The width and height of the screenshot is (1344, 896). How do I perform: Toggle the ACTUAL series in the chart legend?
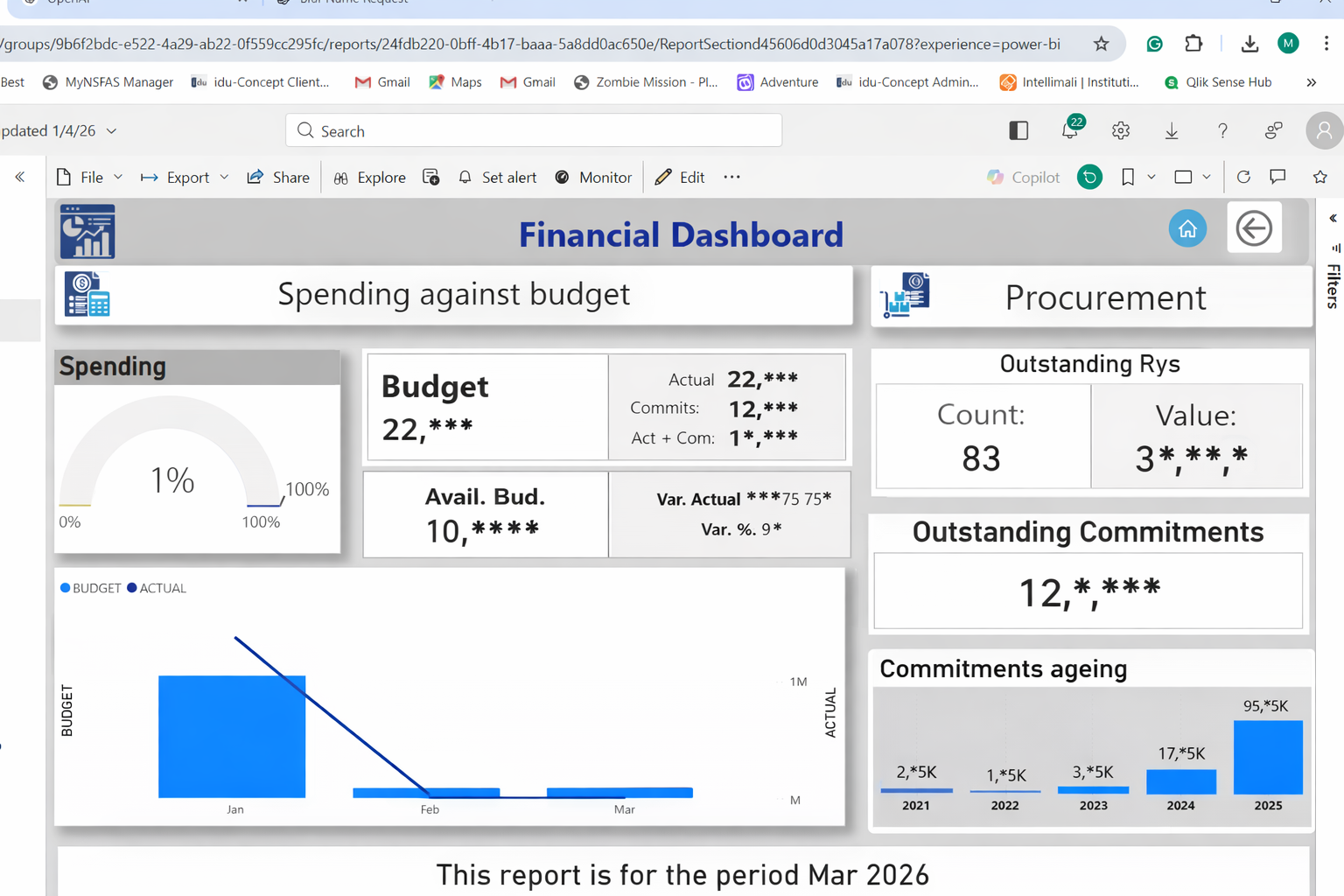pyautogui.click(x=157, y=587)
